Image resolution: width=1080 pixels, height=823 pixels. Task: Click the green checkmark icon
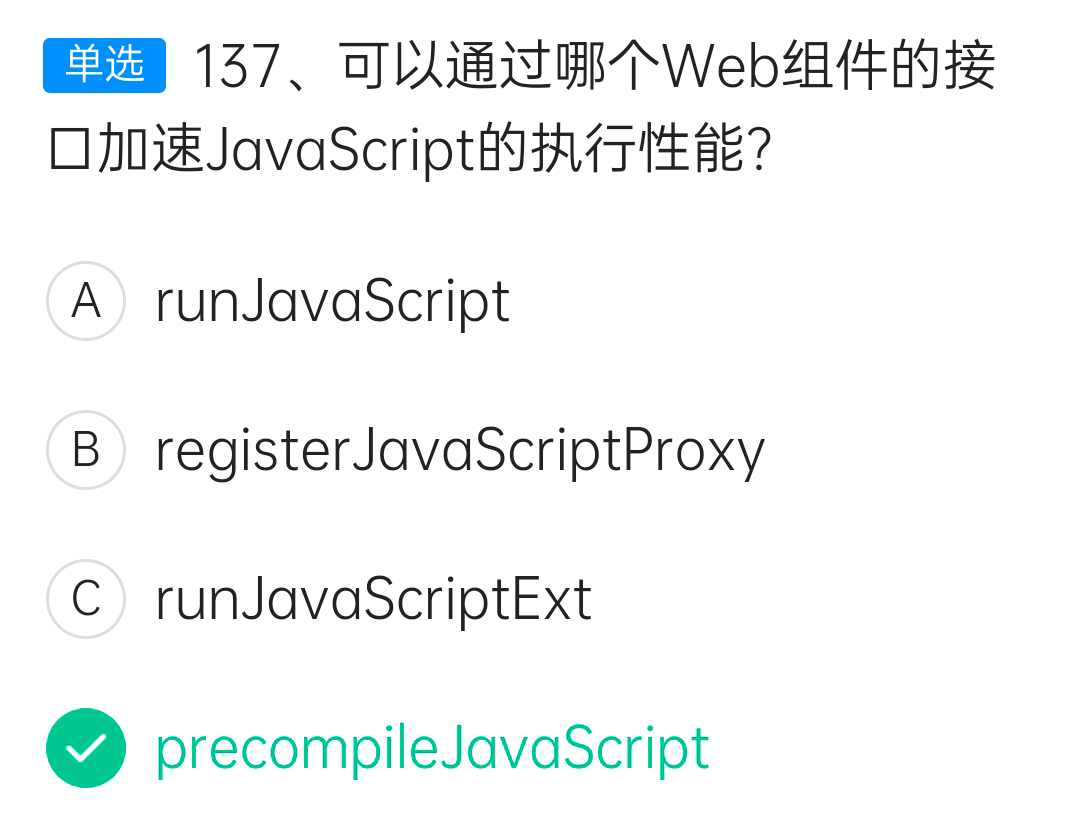(x=86, y=748)
